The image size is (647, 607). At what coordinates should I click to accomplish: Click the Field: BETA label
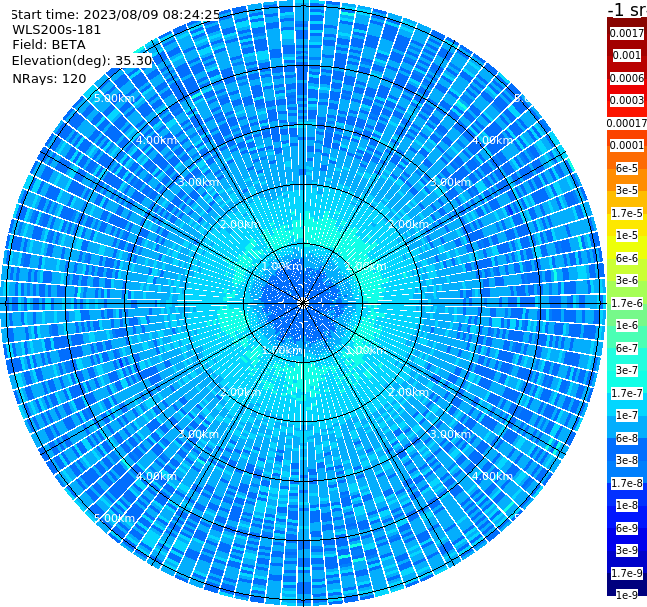(x=49, y=45)
